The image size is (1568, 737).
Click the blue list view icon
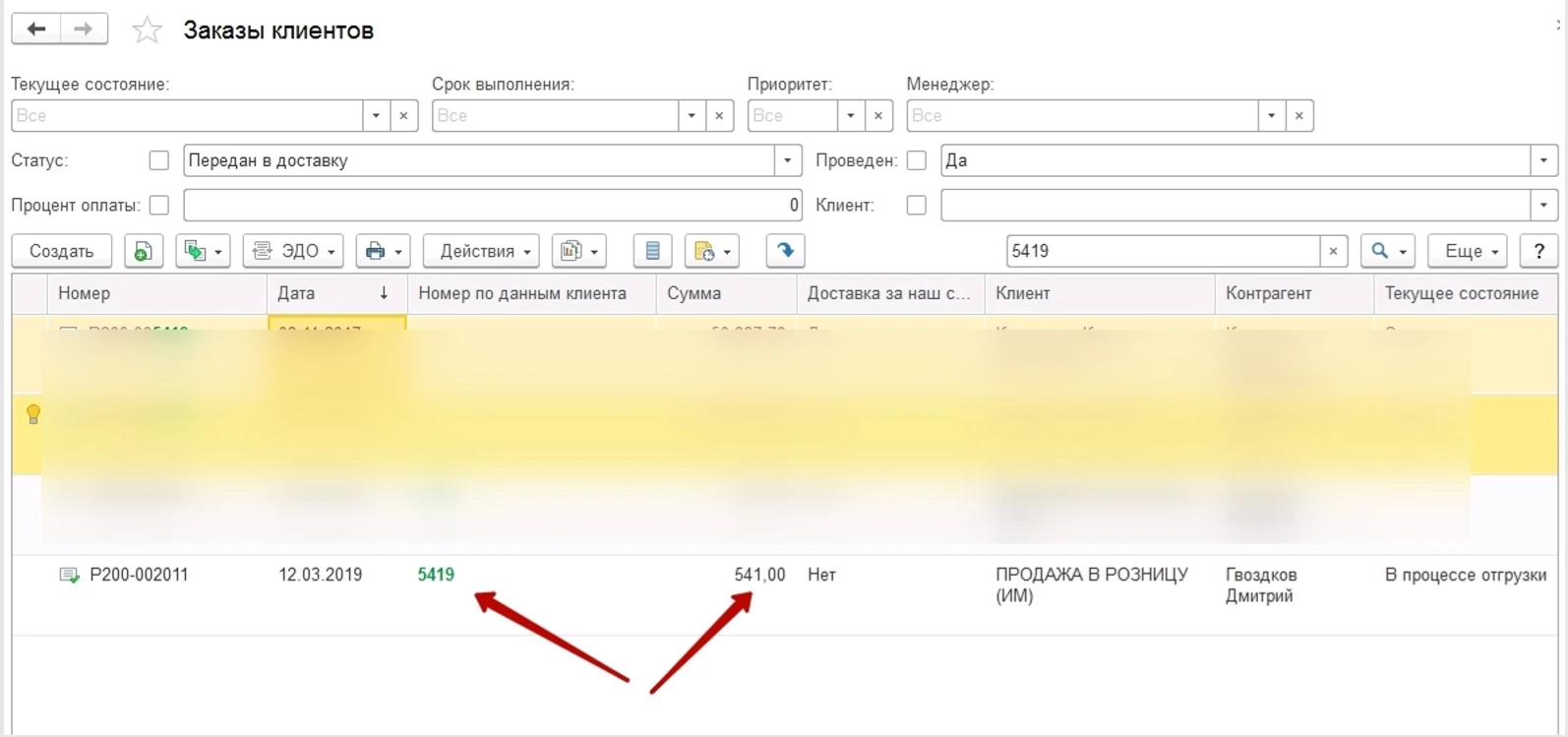coord(652,252)
